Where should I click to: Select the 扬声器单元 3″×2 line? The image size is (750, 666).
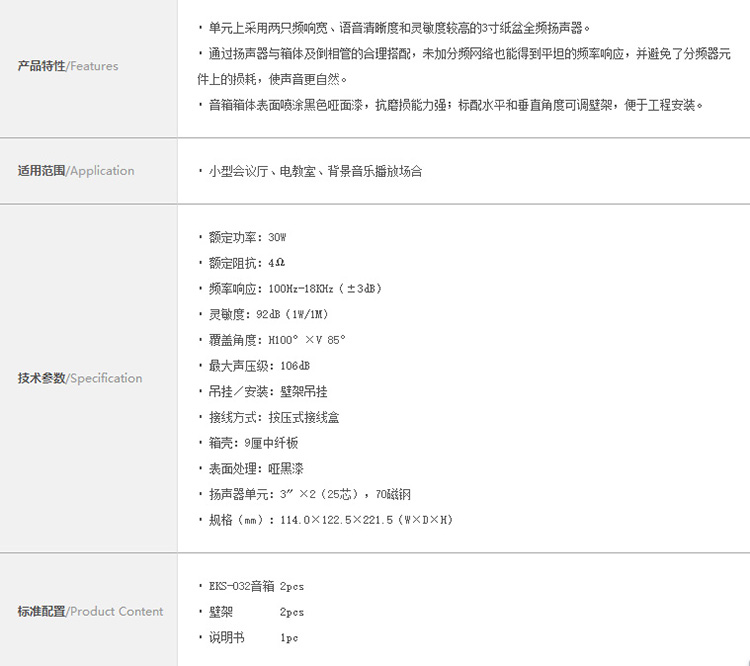tap(310, 494)
